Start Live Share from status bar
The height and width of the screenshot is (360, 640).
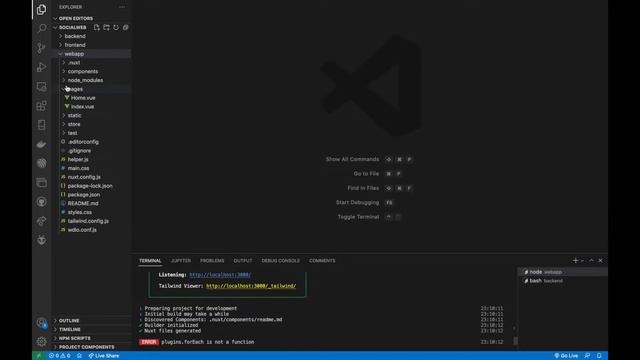[104, 356]
